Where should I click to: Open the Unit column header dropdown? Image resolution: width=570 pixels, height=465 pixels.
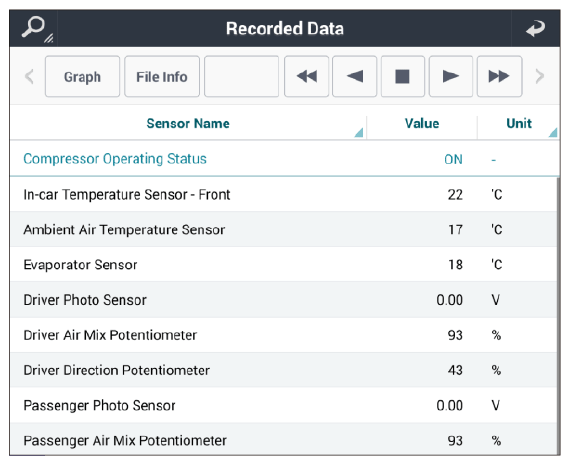(553, 132)
